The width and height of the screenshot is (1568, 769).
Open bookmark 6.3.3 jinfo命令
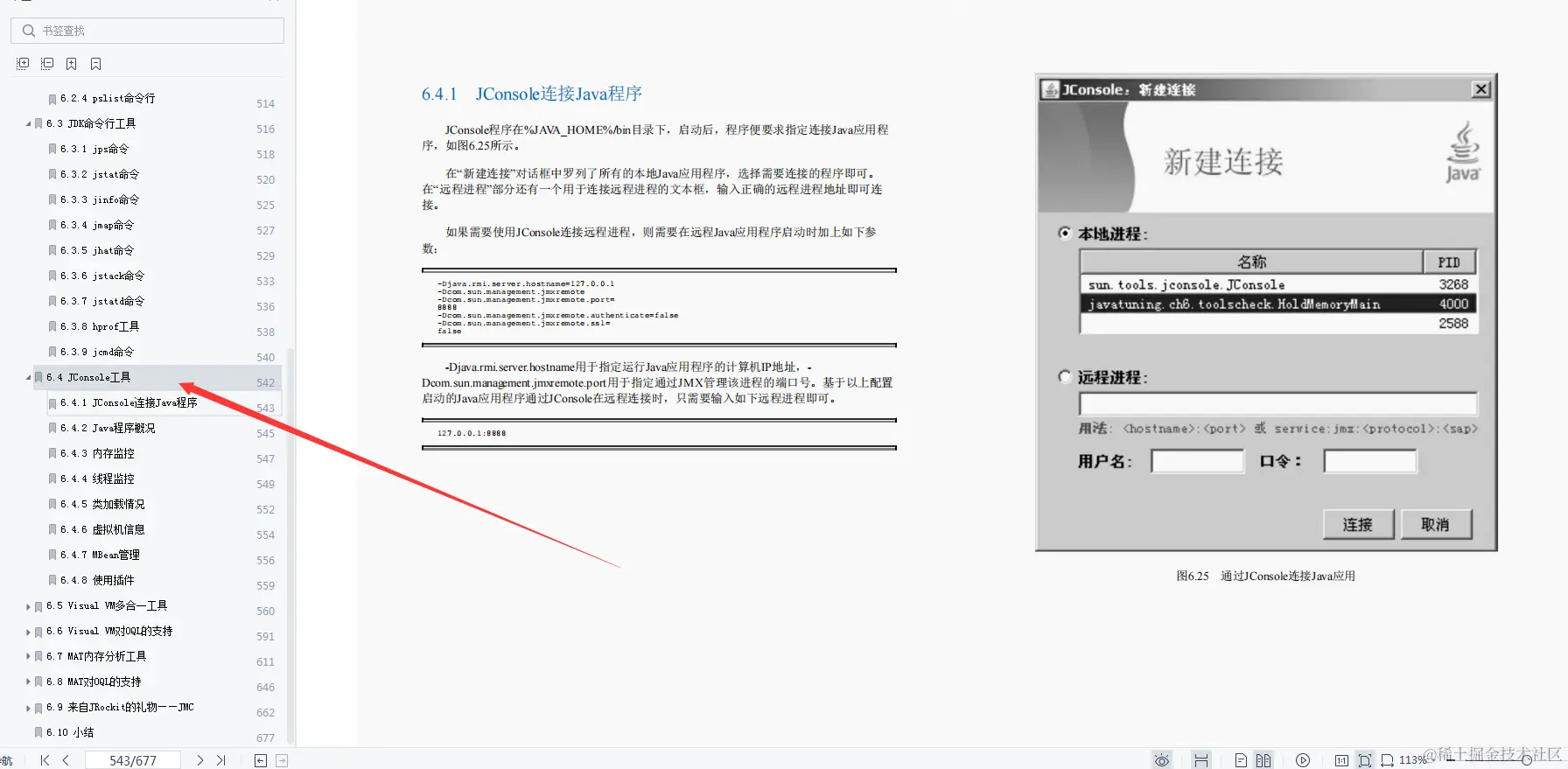point(100,199)
